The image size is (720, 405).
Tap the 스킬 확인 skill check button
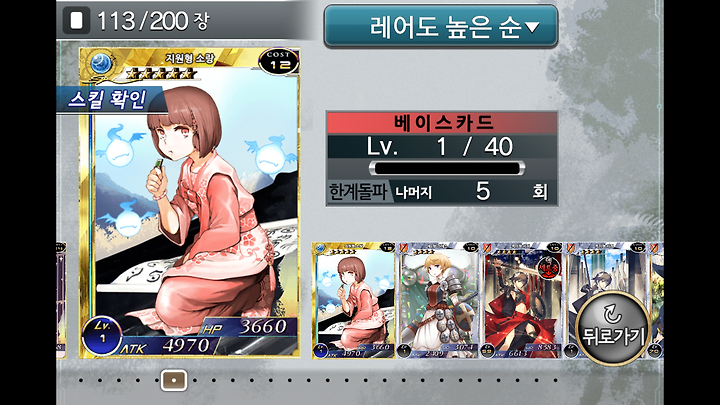click(x=109, y=100)
